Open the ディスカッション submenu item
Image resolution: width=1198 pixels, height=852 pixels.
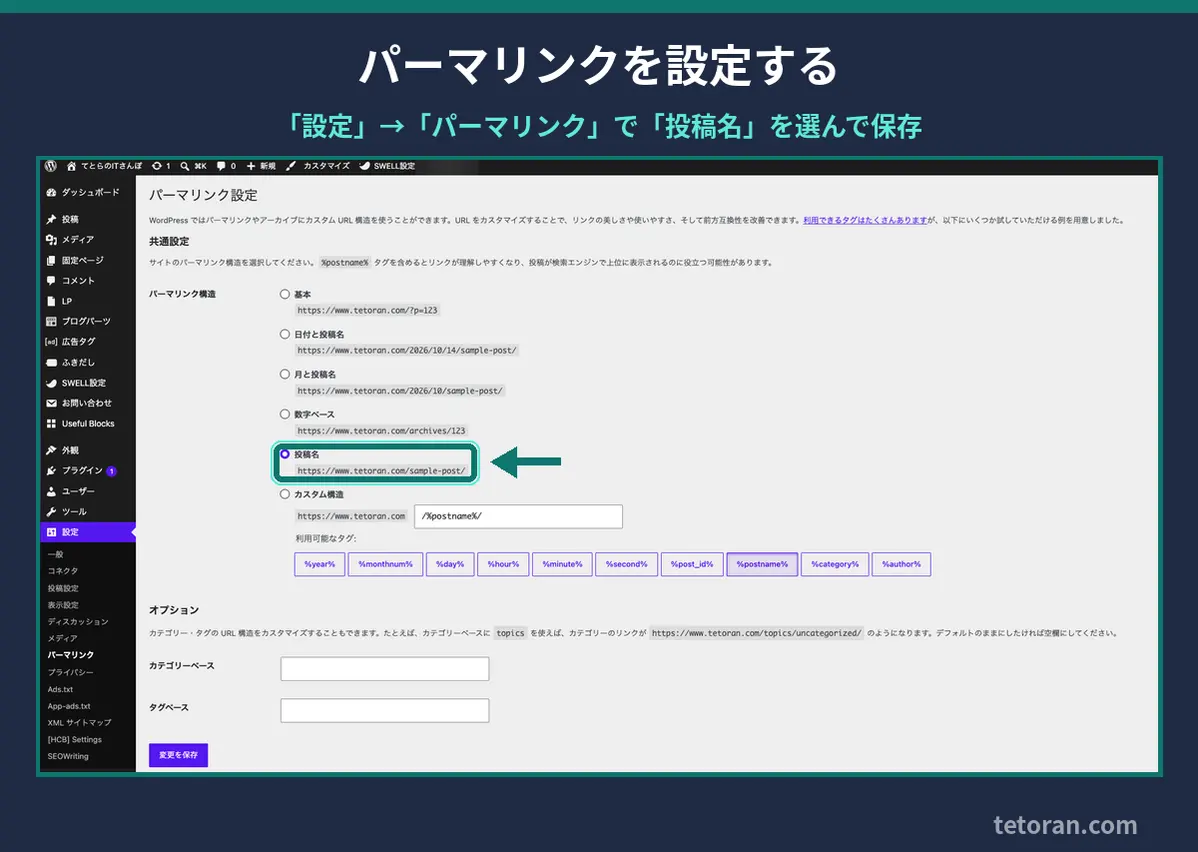click(x=78, y=622)
